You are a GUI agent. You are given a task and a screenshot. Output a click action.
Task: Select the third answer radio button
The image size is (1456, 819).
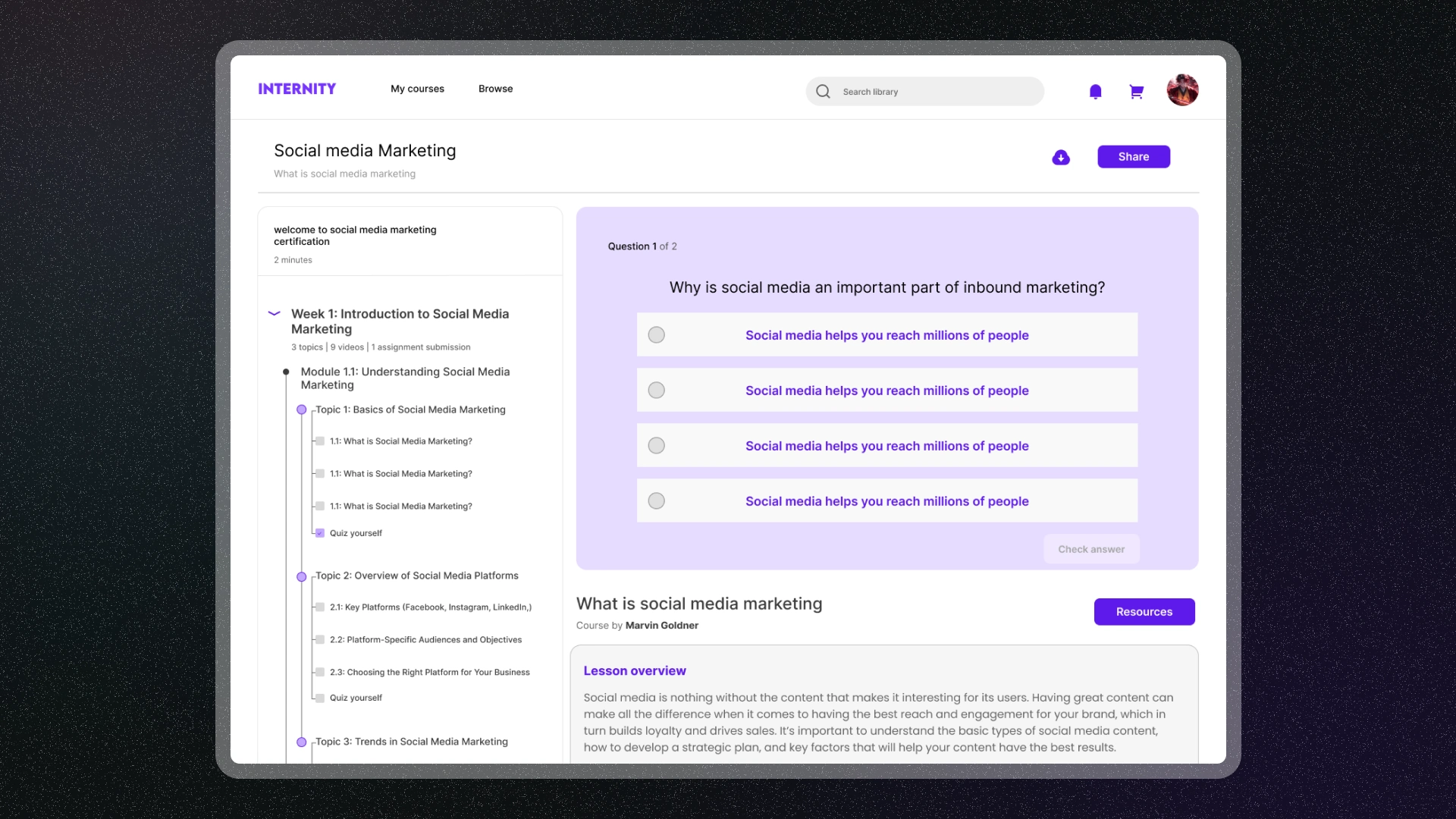click(x=657, y=446)
